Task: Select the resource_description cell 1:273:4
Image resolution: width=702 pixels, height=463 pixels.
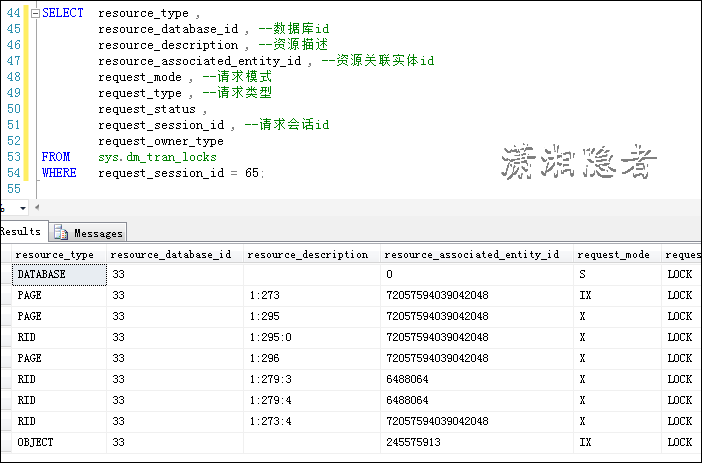Action: [312, 421]
